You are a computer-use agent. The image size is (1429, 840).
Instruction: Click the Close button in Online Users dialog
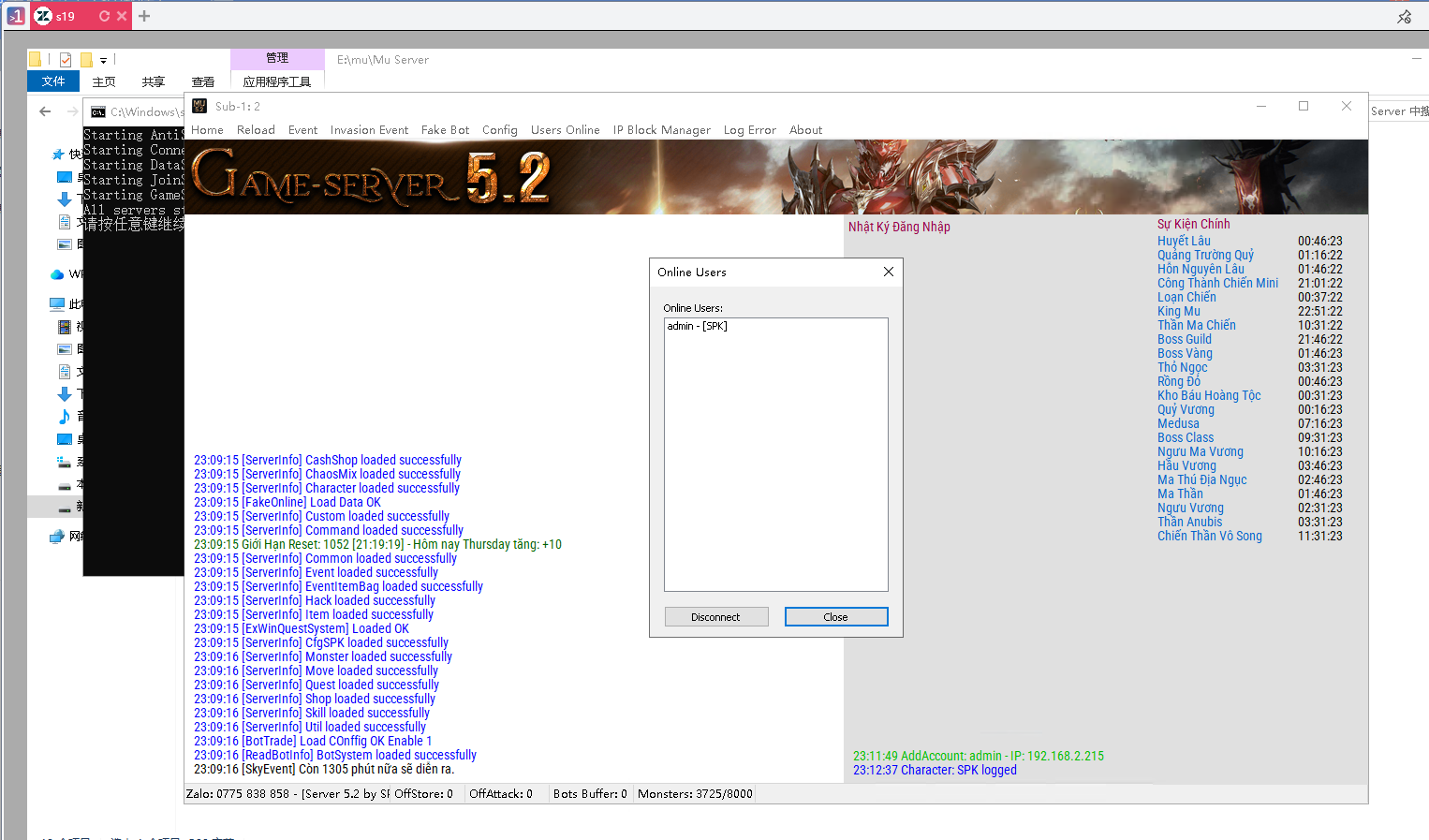click(836, 617)
